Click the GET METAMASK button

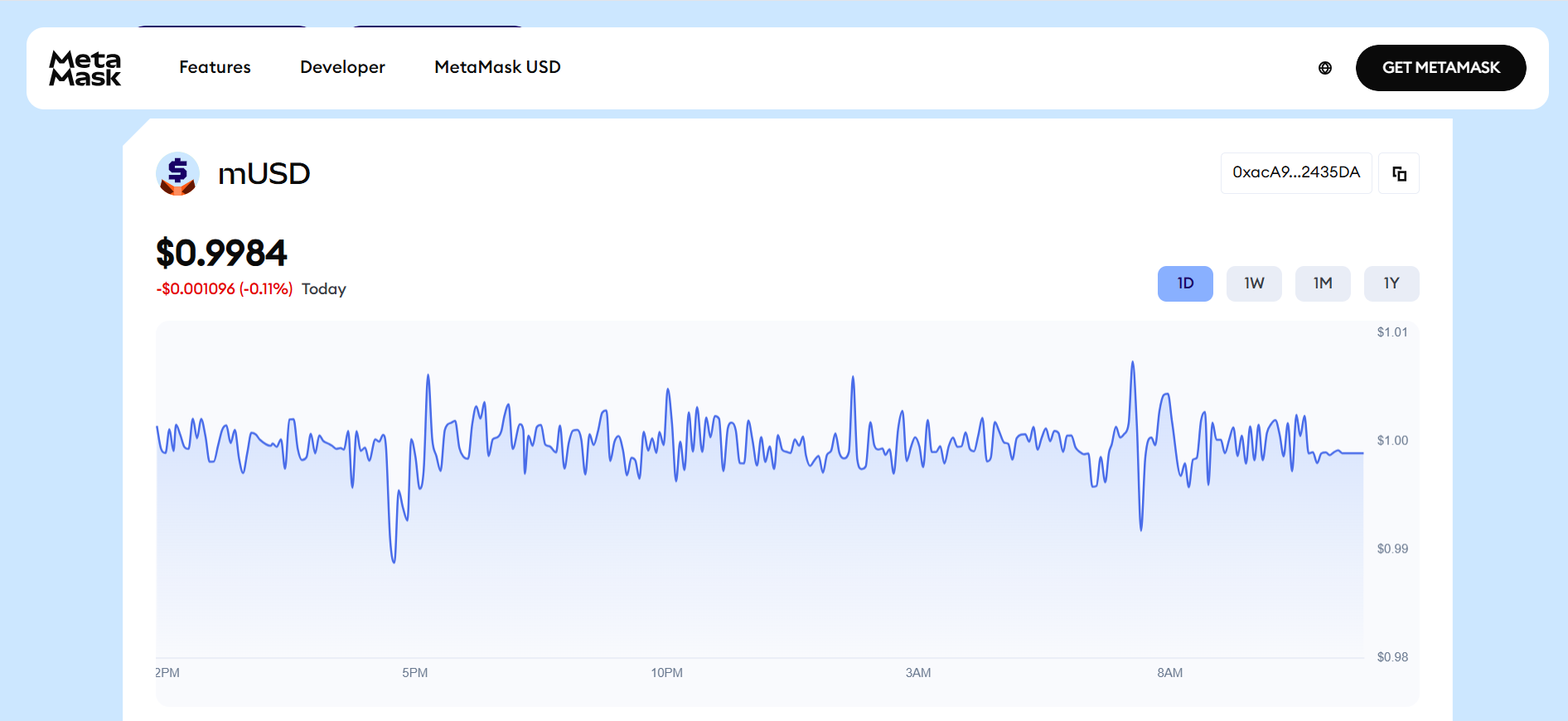[x=1441, y=68]
